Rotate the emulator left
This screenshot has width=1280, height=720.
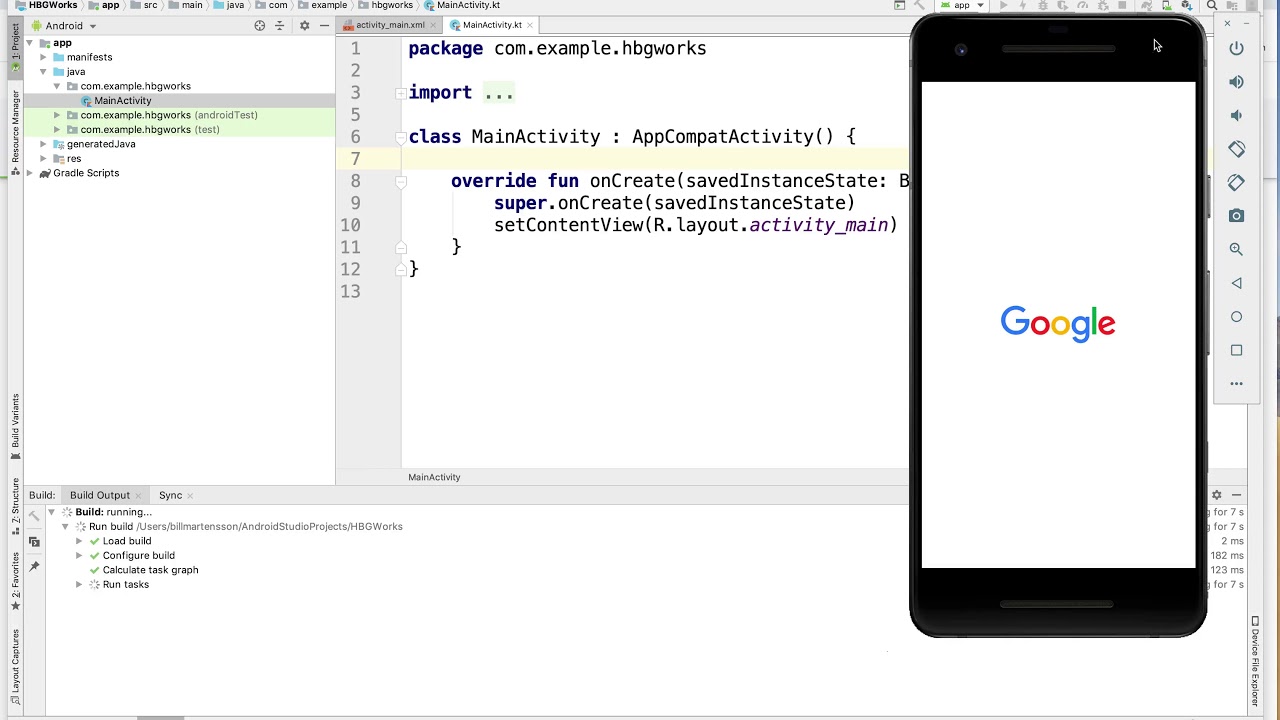(1237, 149)
